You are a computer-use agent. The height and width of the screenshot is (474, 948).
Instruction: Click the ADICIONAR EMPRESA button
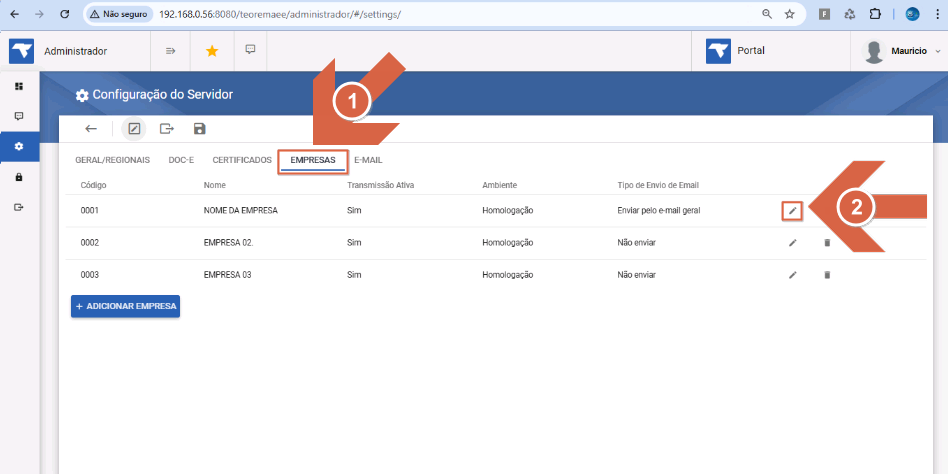pos(125,306)
